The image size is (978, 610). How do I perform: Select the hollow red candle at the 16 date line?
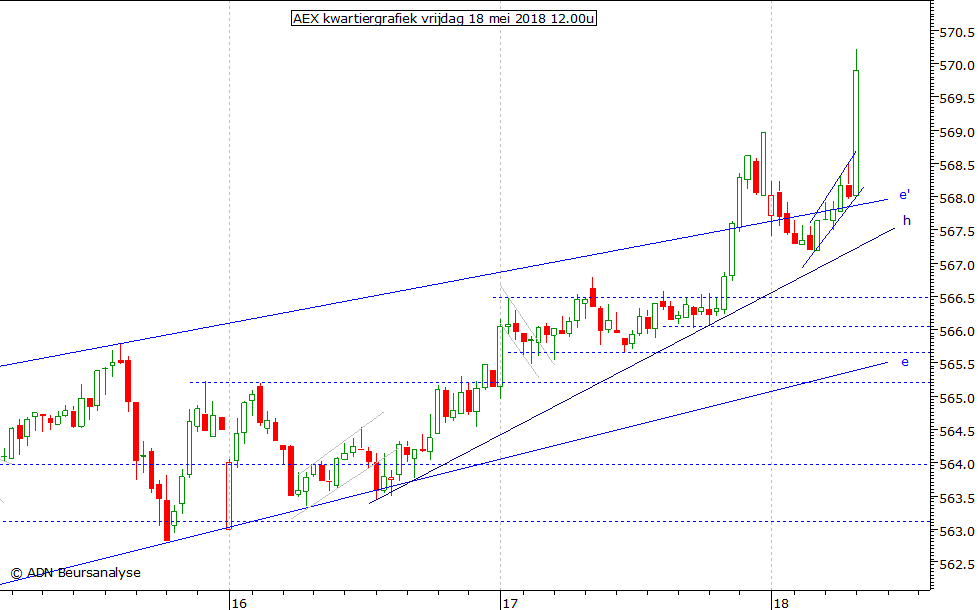(x=229, y=495)
